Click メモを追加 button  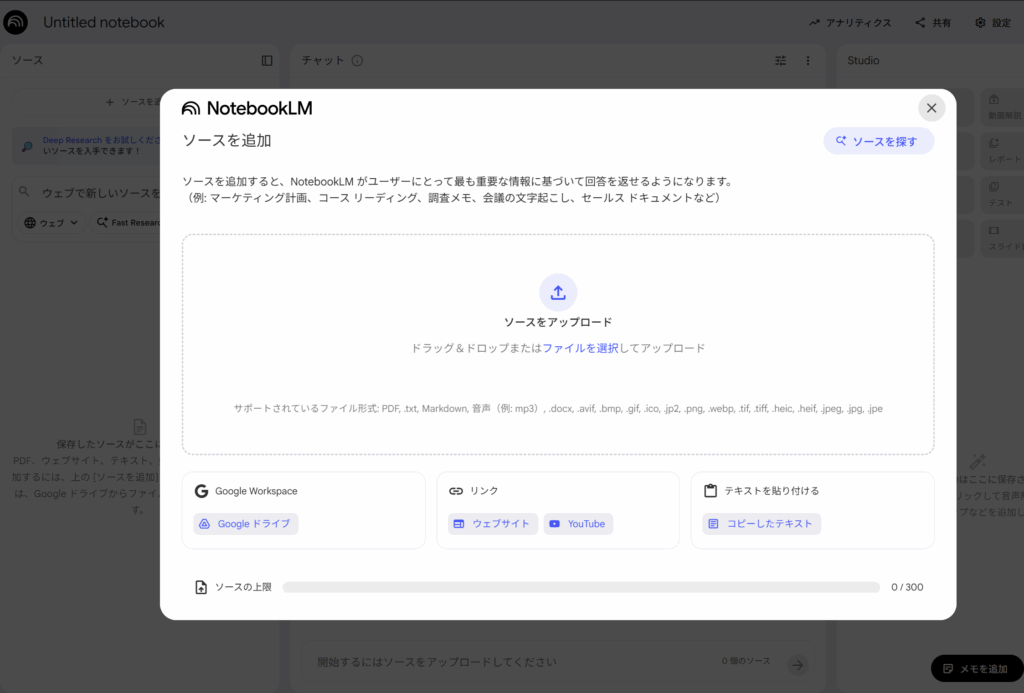tap(973, 668)
